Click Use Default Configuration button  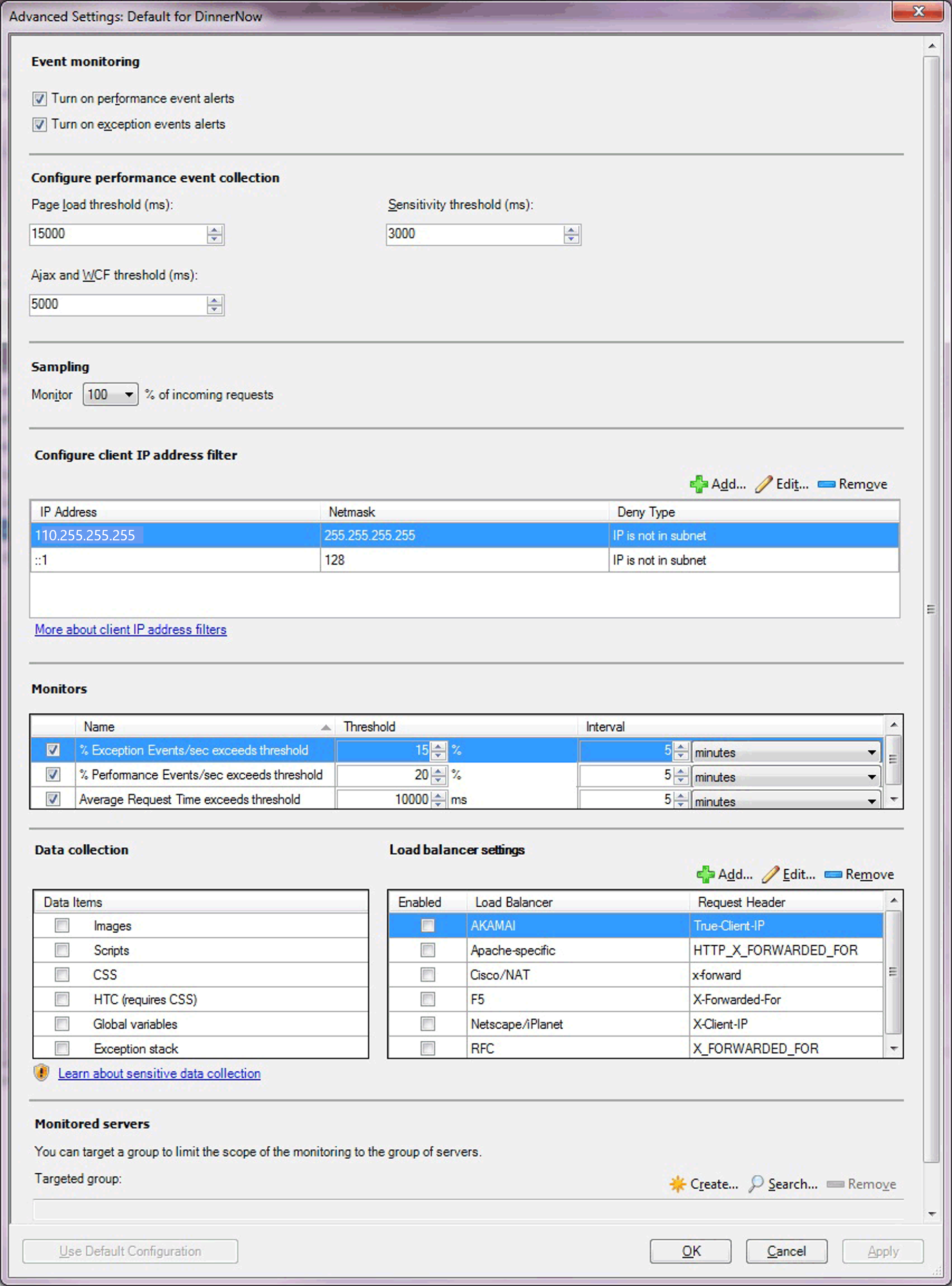[130, 1251]
